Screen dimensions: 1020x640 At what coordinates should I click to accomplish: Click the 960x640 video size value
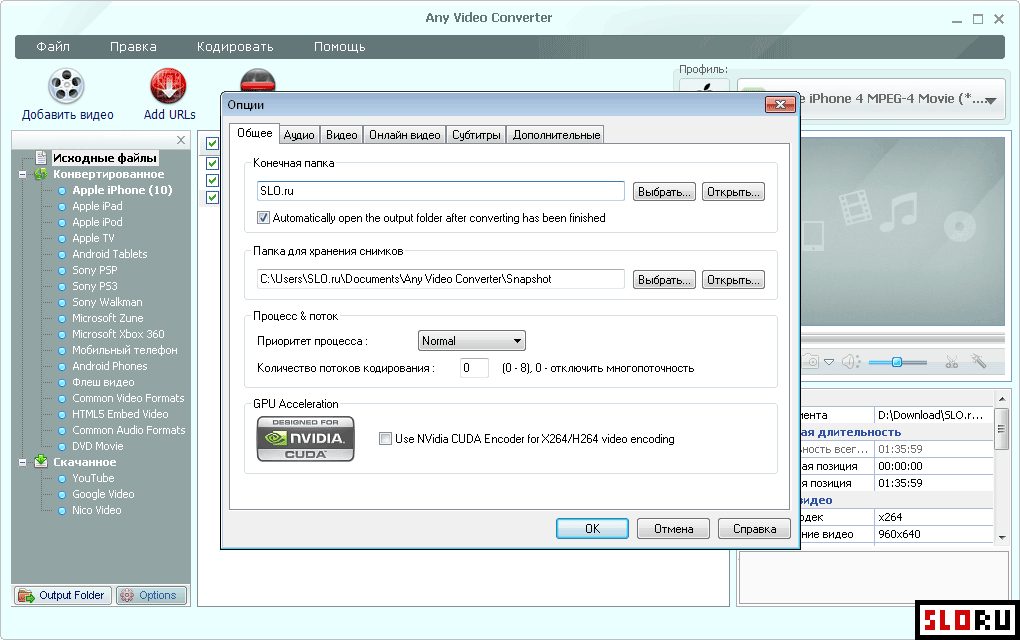pyautogui.click(x=933, y=534)
